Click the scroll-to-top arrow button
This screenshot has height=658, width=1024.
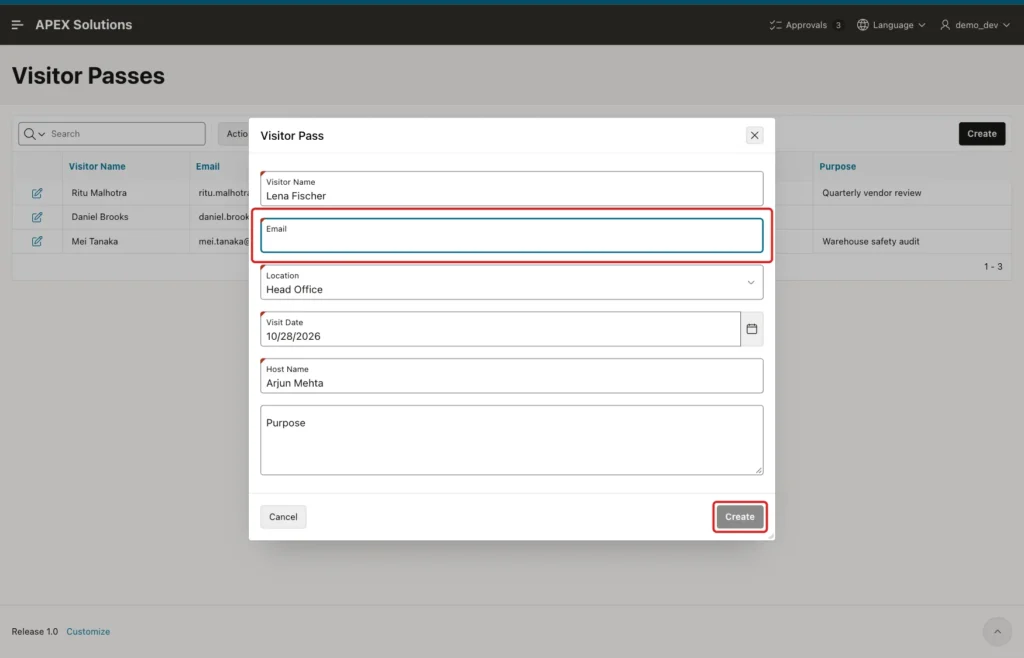coord(997,631)
